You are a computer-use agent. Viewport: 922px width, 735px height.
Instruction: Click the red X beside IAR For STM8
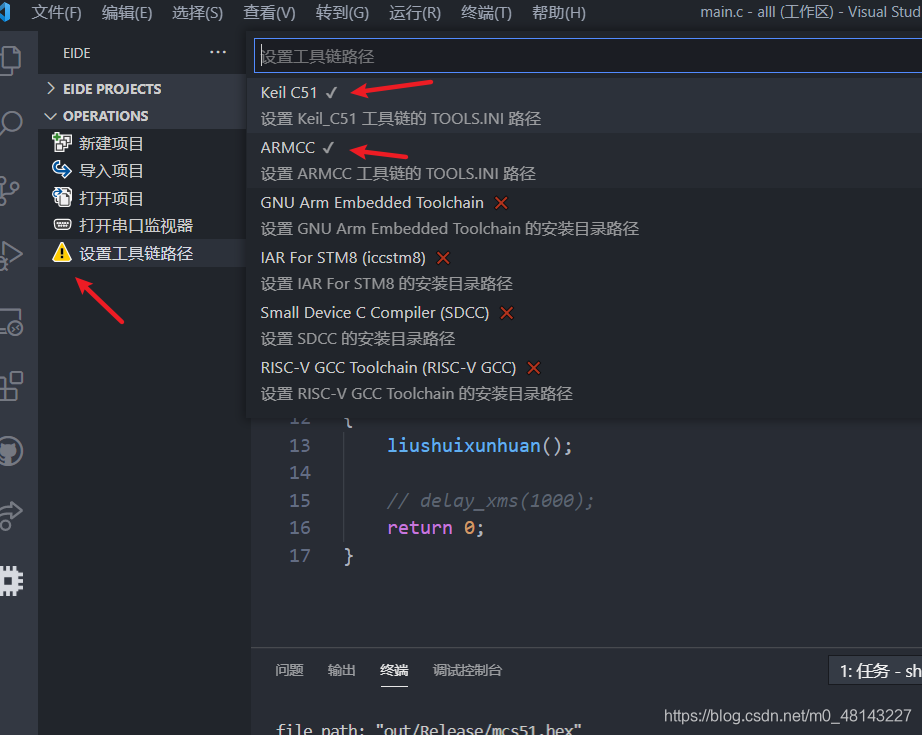pyautogui.click(x=443, y=258)
